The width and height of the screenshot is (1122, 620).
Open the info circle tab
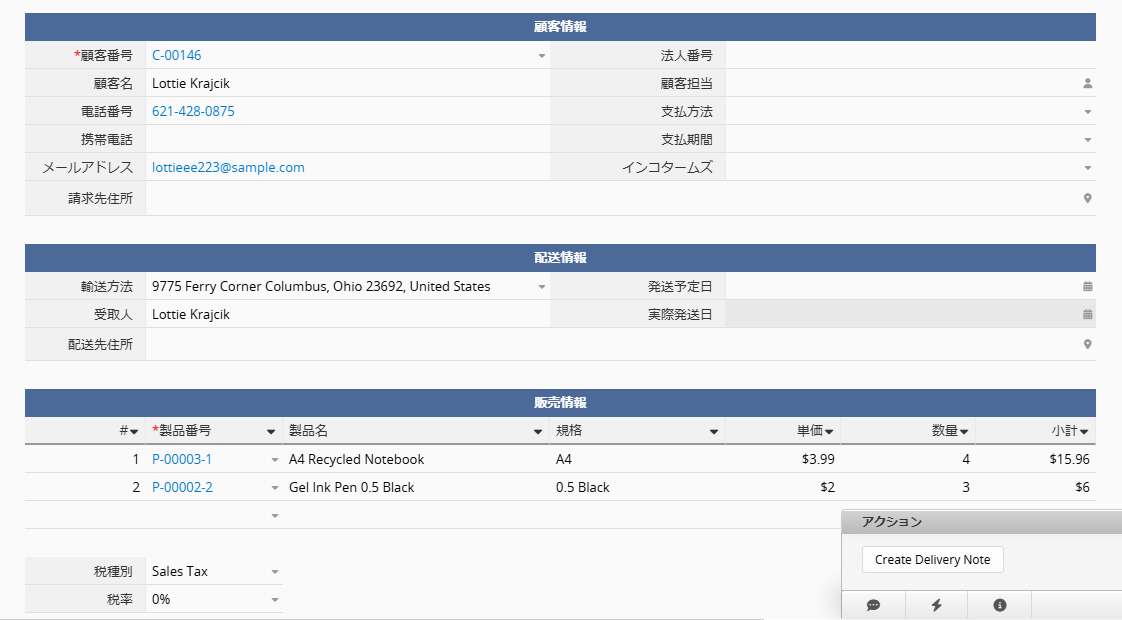coord(999,605)
